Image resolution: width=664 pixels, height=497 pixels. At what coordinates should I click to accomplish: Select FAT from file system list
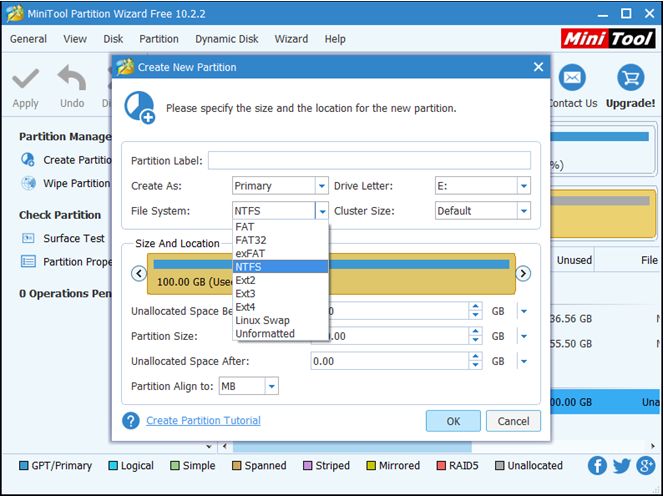click(x=280, y=227)
